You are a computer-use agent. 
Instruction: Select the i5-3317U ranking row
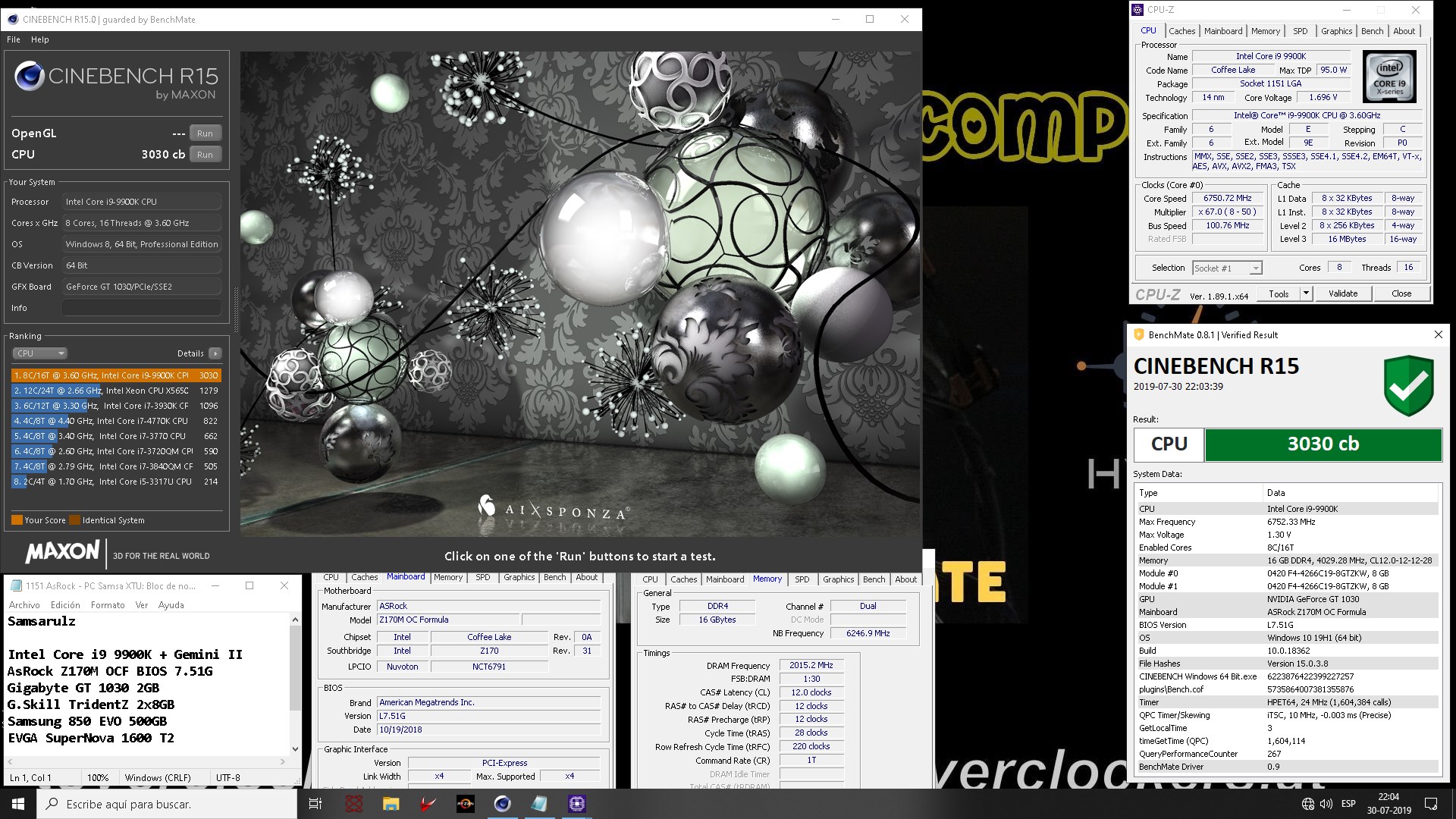tap(116, 482)
